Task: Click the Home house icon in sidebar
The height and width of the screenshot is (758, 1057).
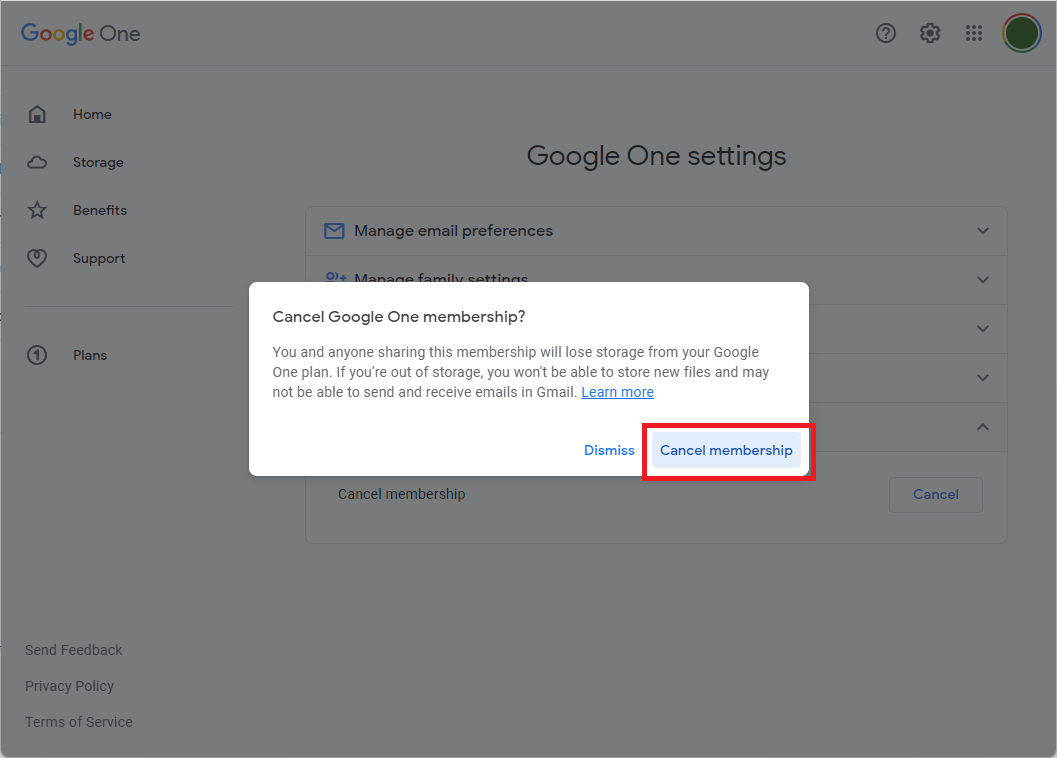Action: (37, 114)
